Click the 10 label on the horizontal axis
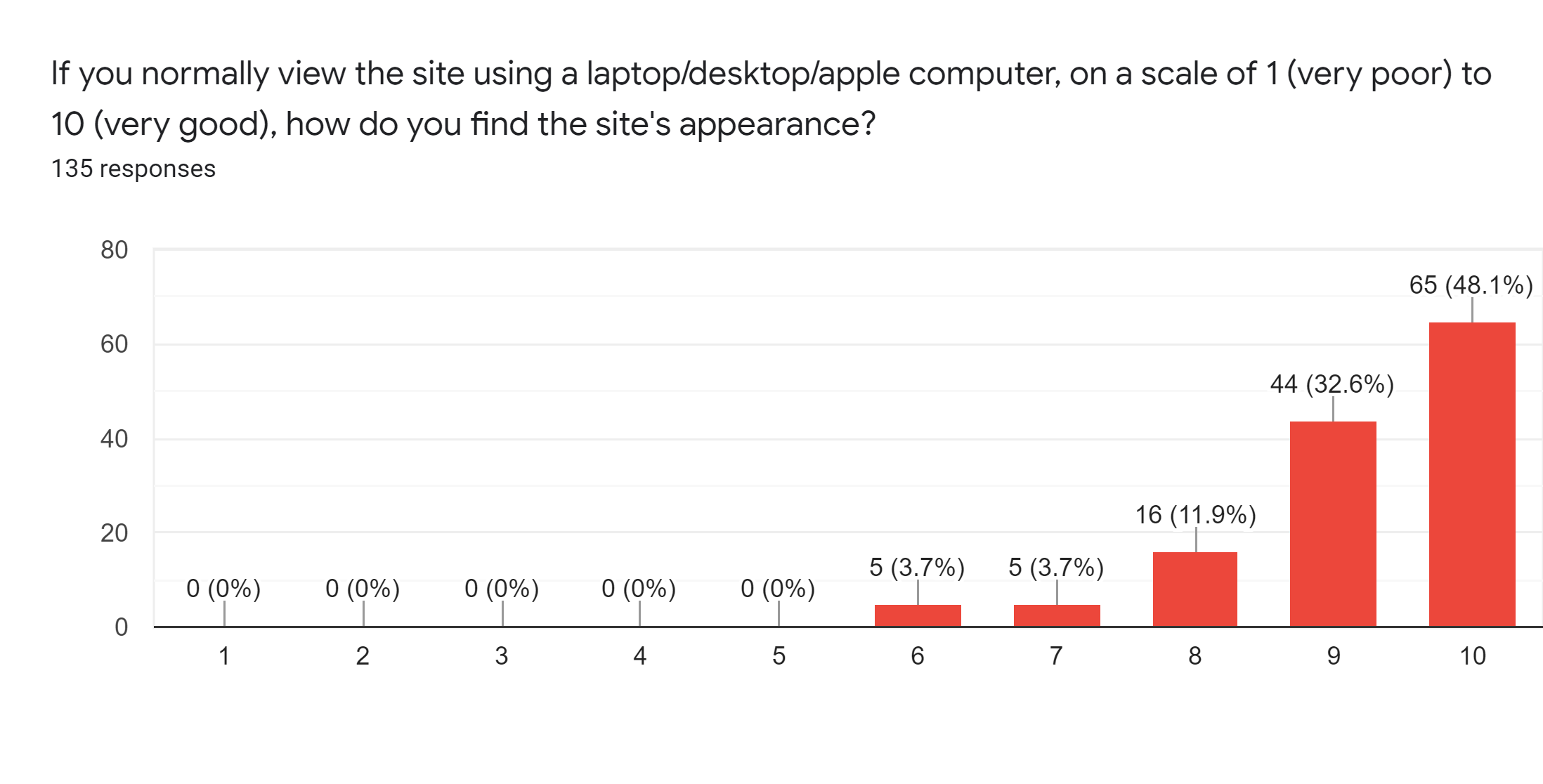This screenshot has height=784, width=1543. [1473, 656]
